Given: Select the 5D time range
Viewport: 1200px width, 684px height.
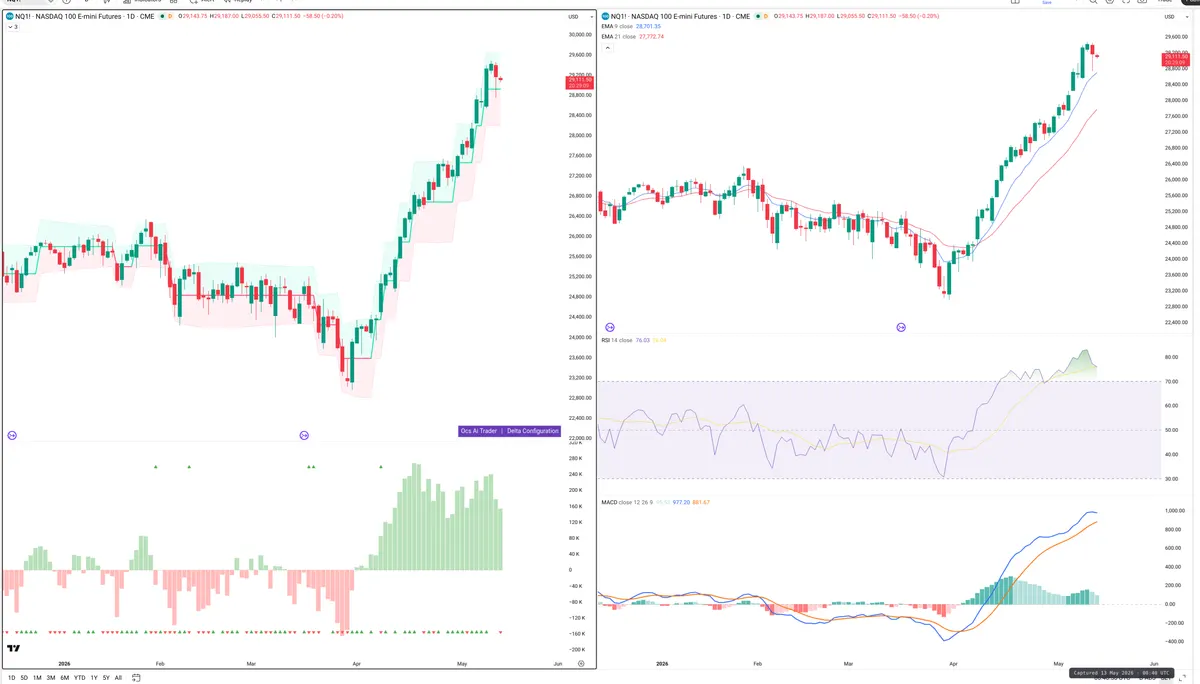Looking at the screenshot, I should point(24,677).
